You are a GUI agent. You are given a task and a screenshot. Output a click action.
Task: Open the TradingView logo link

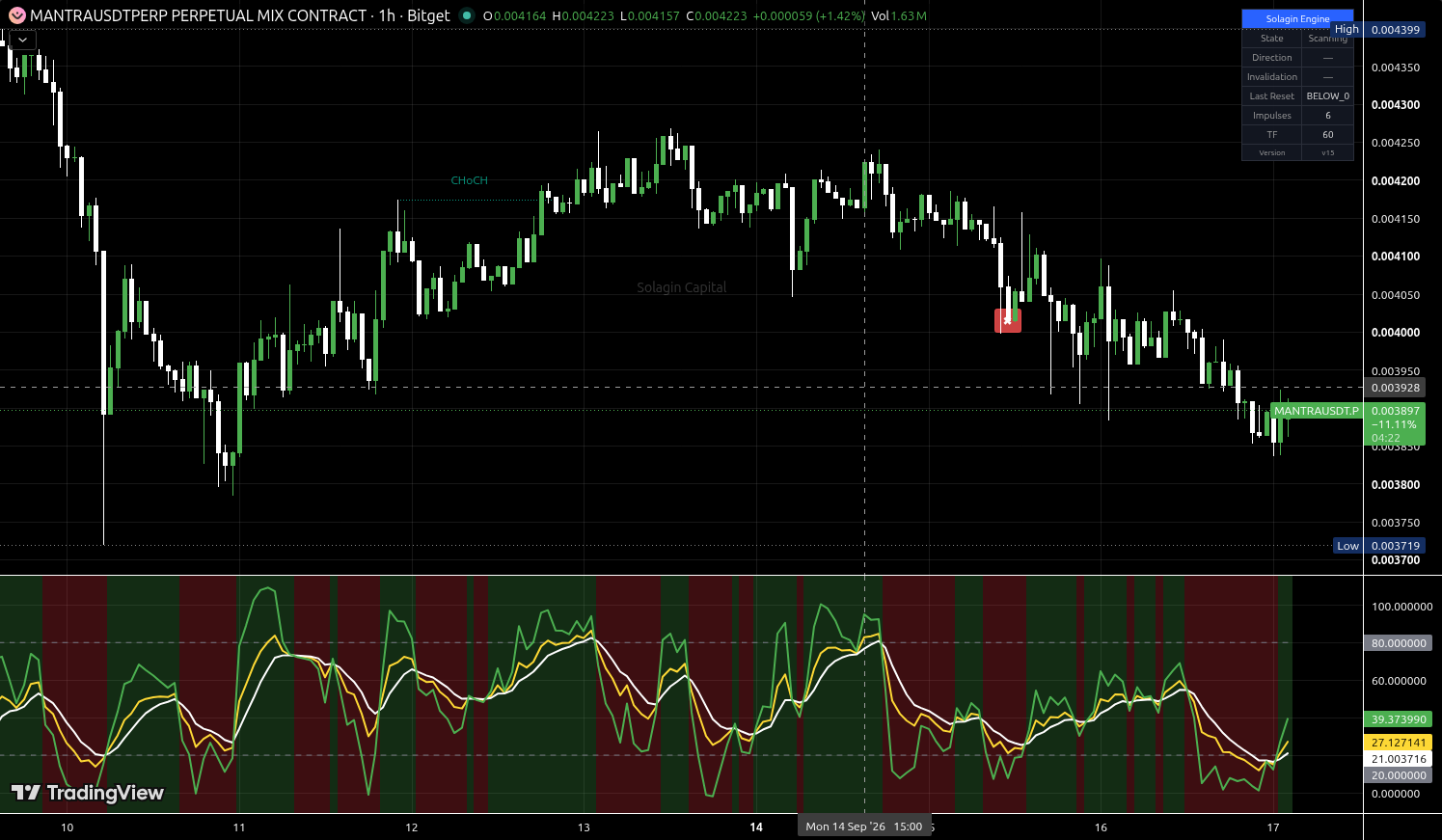(x=88, y=793)
